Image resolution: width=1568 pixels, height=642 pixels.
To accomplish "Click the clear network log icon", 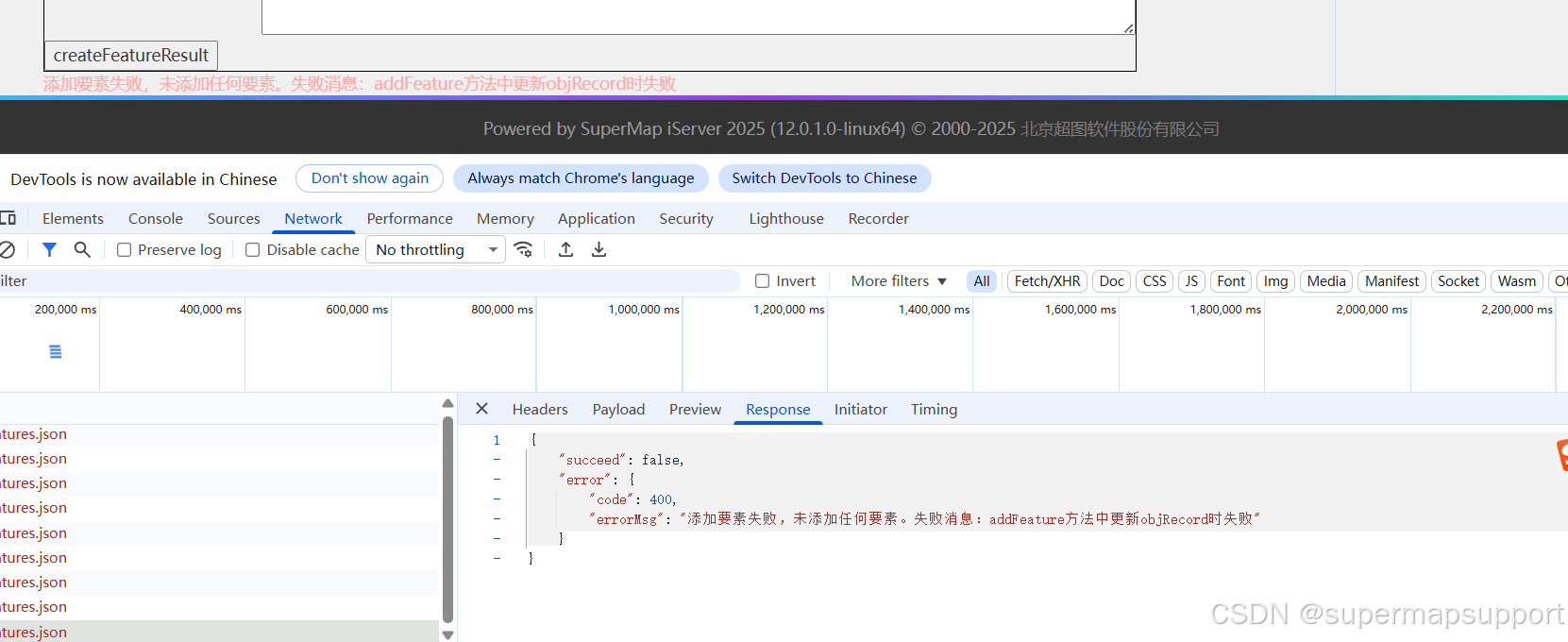I will coord(7,250).
